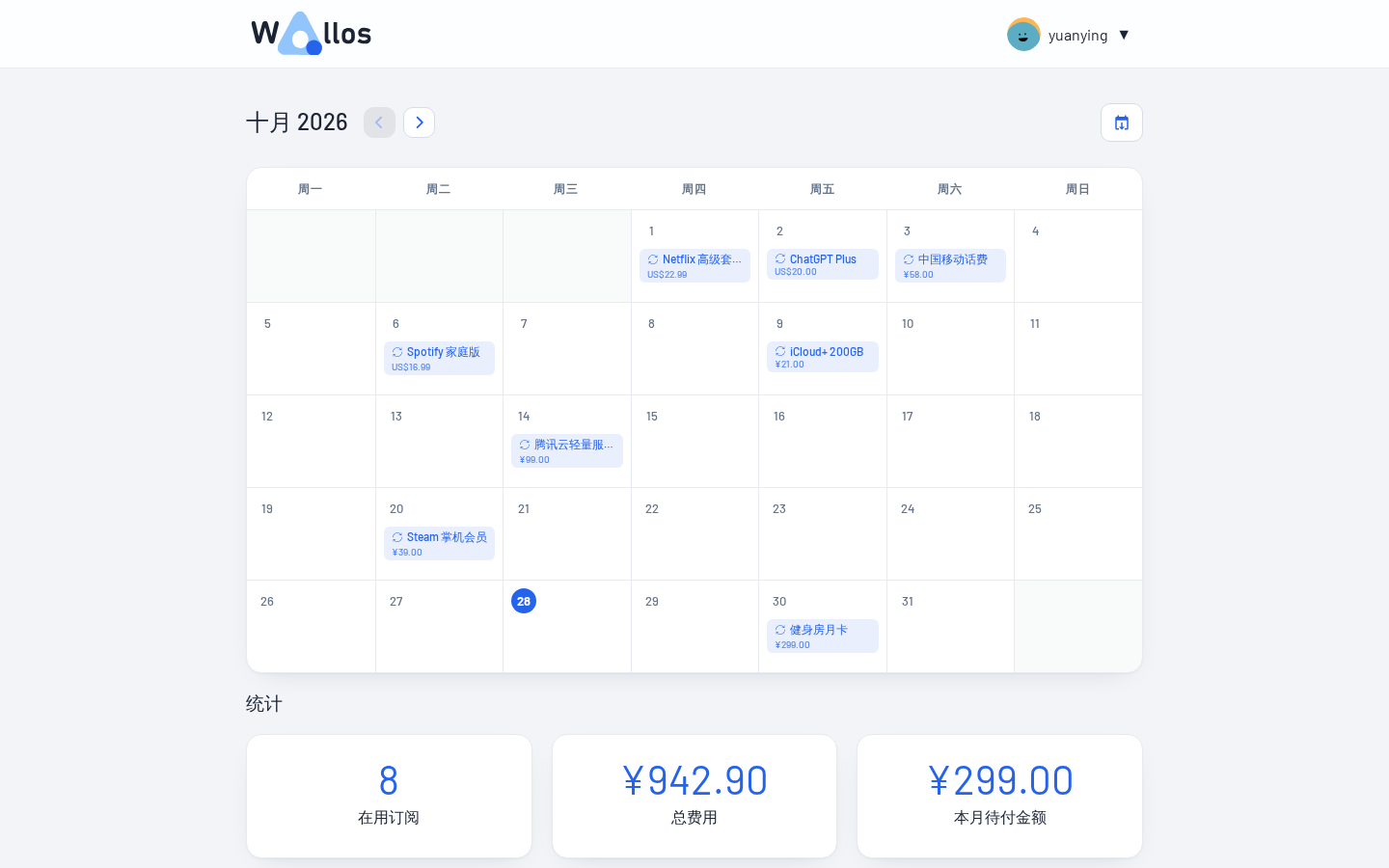Click the recurring icon on Spotify 家庭版

pos(397,352)
